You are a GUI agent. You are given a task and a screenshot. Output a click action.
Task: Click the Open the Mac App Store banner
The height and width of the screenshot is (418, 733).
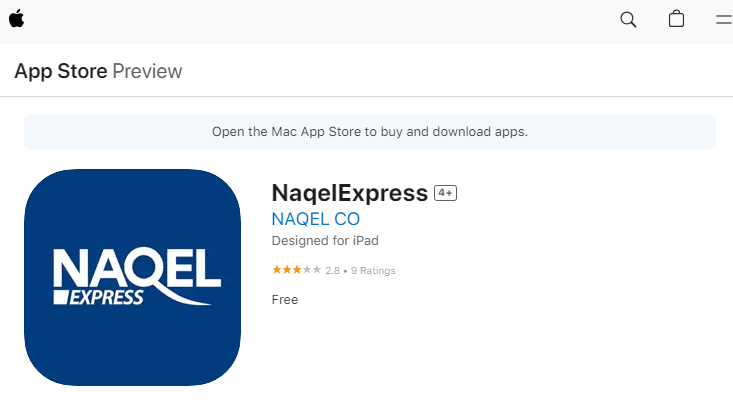point(370,132)
